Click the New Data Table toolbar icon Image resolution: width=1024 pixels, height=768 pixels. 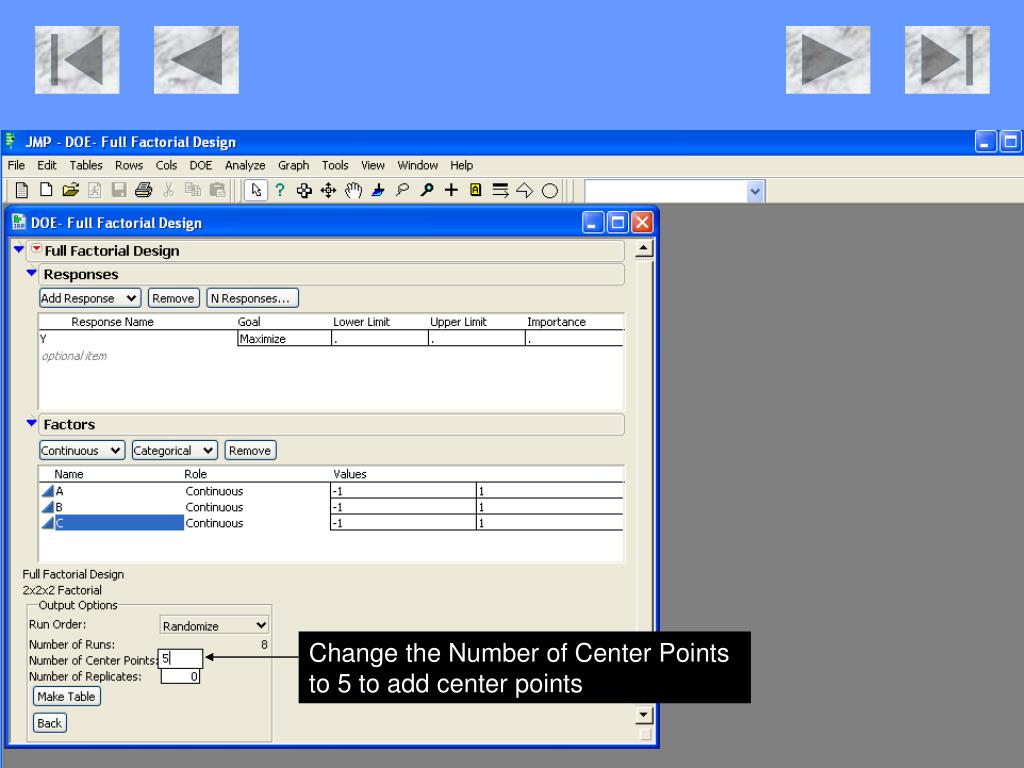coord(22,190)
